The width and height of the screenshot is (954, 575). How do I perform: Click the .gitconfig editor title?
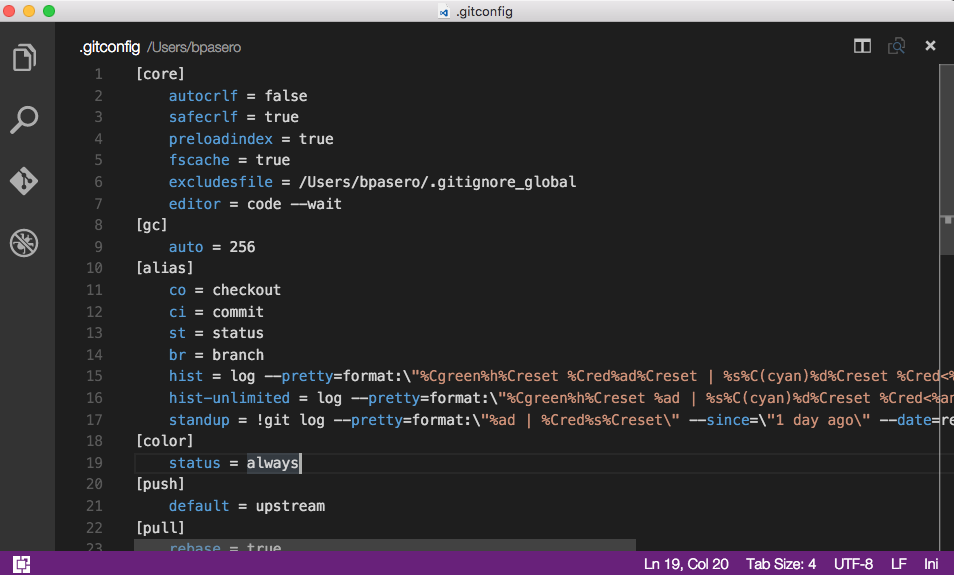[109, 47]
